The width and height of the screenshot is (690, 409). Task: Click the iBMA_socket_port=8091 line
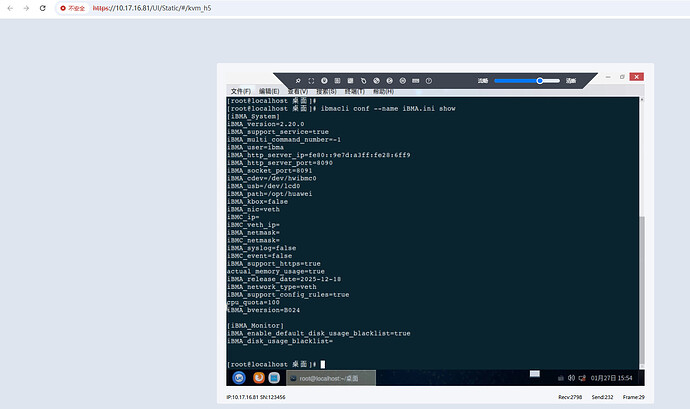tap(270, 171)
